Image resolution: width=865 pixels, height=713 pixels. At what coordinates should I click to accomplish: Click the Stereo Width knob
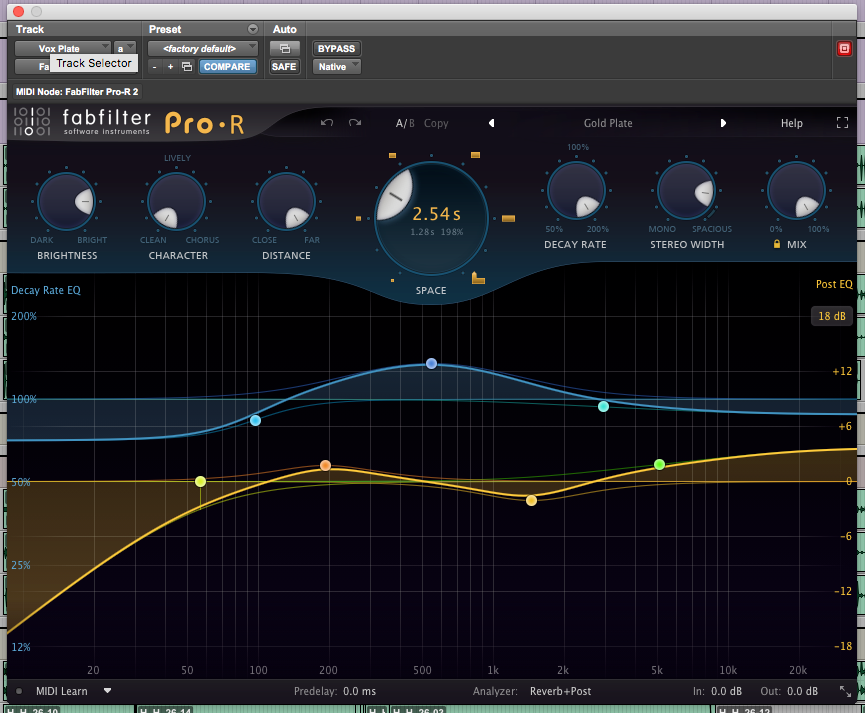pyautogui.click(x=686, y=190)
